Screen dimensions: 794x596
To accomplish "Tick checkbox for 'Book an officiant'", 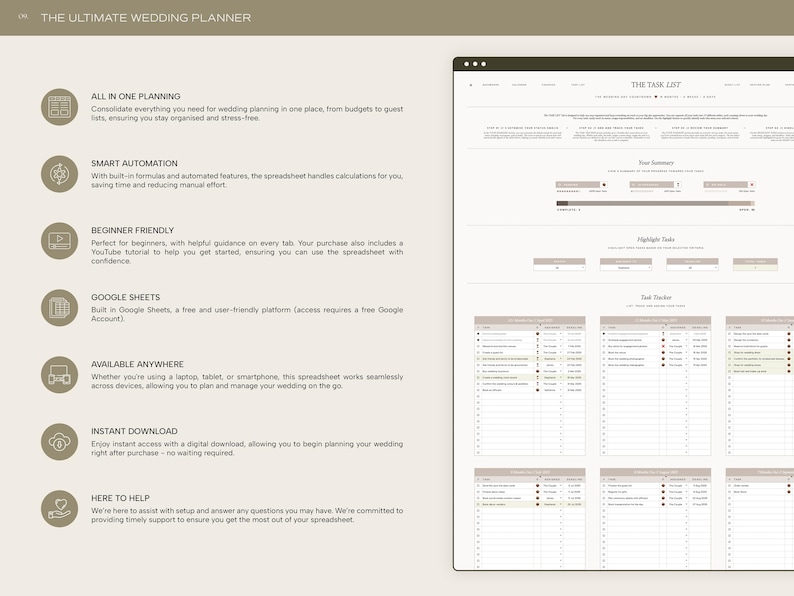I will pos(478,390).
